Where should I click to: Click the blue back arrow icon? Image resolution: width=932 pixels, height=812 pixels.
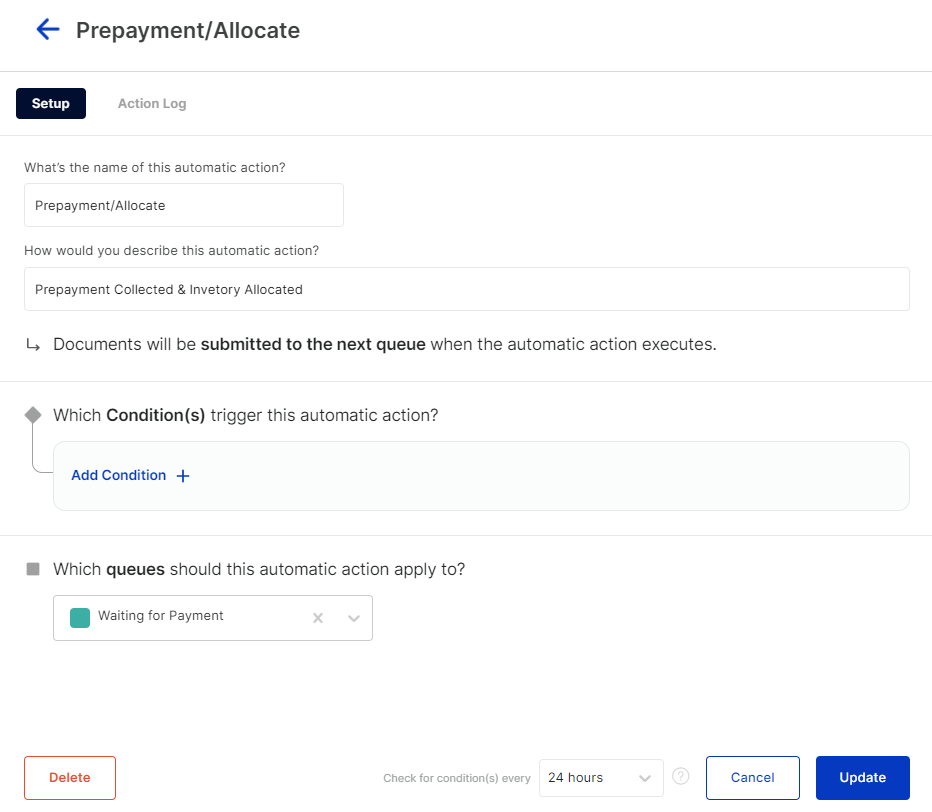[x=48, y=29]
